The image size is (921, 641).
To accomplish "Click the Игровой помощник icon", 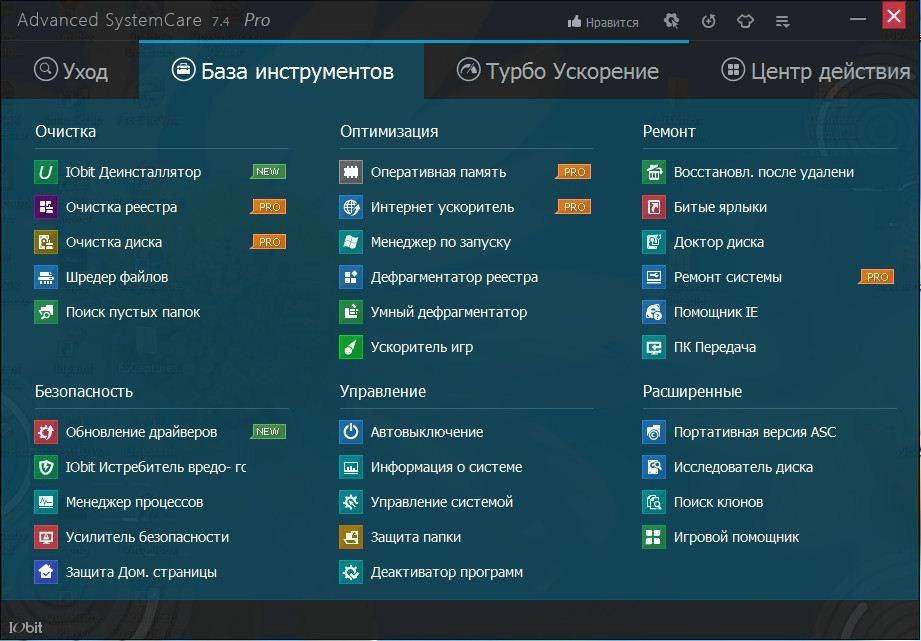I will [654, 537].
